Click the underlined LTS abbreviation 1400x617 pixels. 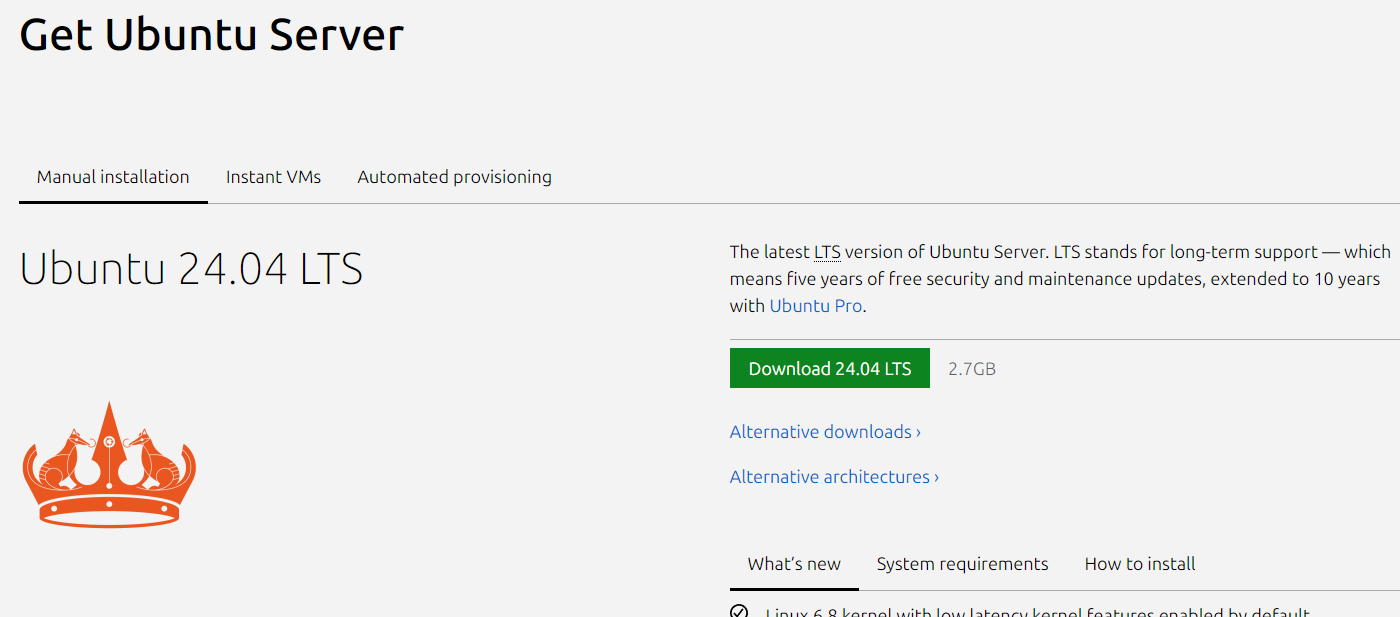point(827,252)
